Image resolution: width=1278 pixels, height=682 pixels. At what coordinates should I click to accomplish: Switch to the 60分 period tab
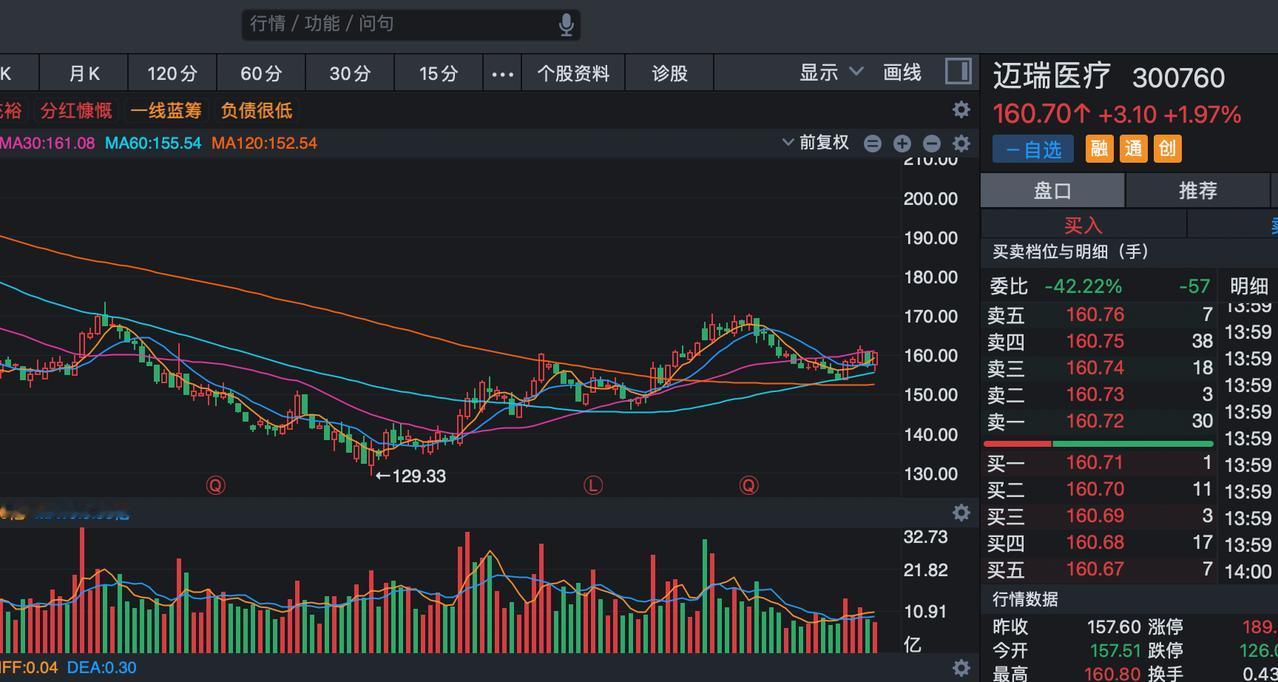tap(261, 73)
